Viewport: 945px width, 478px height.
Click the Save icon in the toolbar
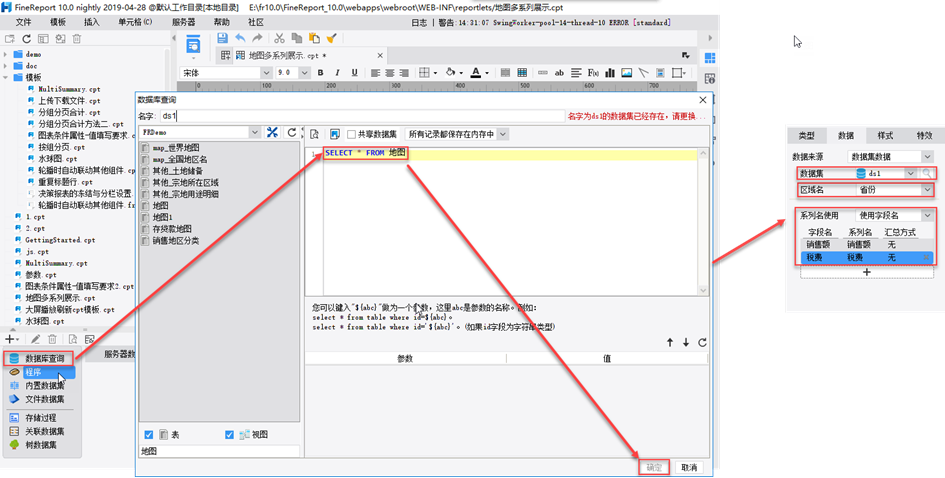point(222,38)
